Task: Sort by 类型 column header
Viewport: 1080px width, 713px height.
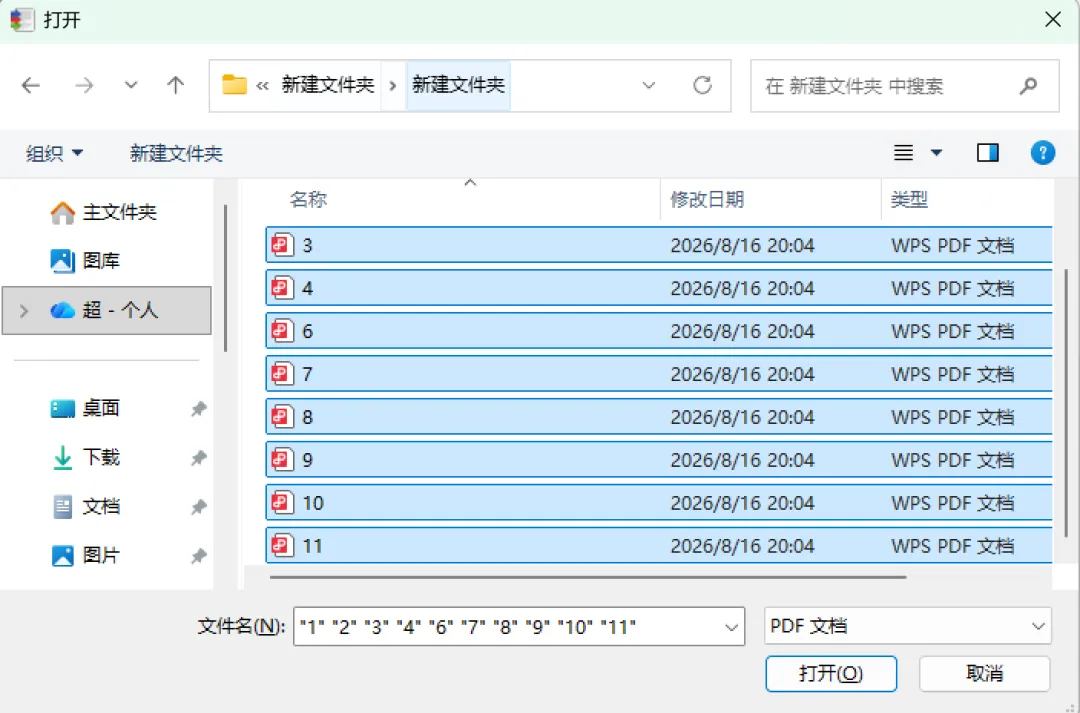Action: pyautogui.click(x=909, y=200)
